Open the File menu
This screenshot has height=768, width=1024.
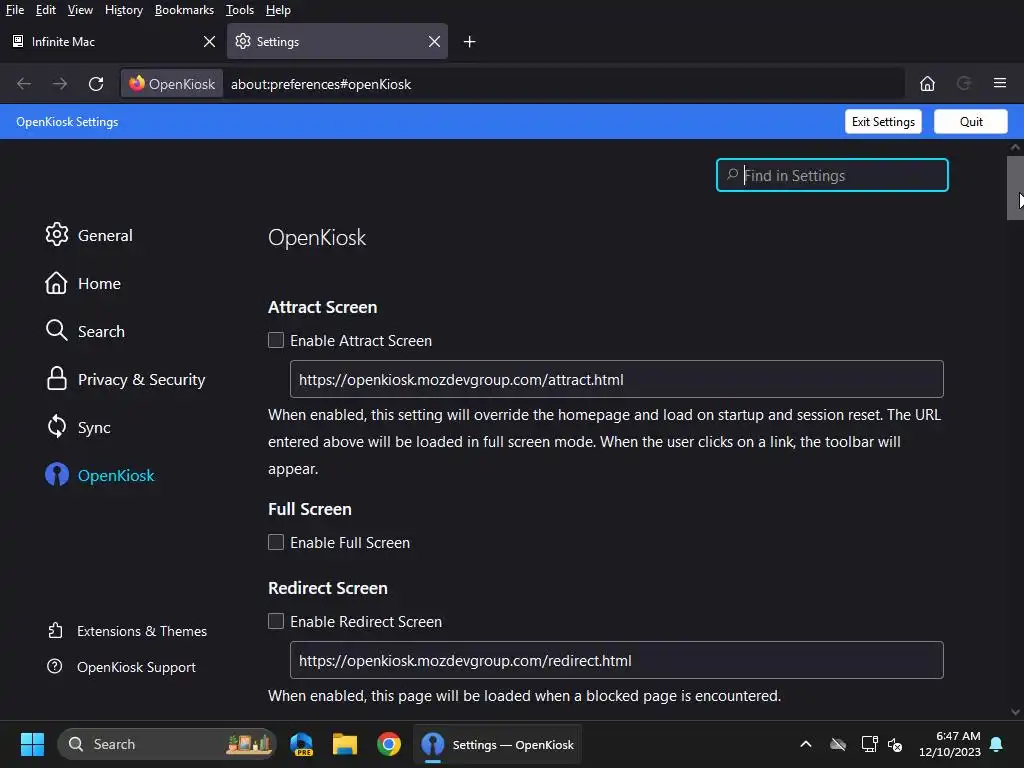click(15, 10)
